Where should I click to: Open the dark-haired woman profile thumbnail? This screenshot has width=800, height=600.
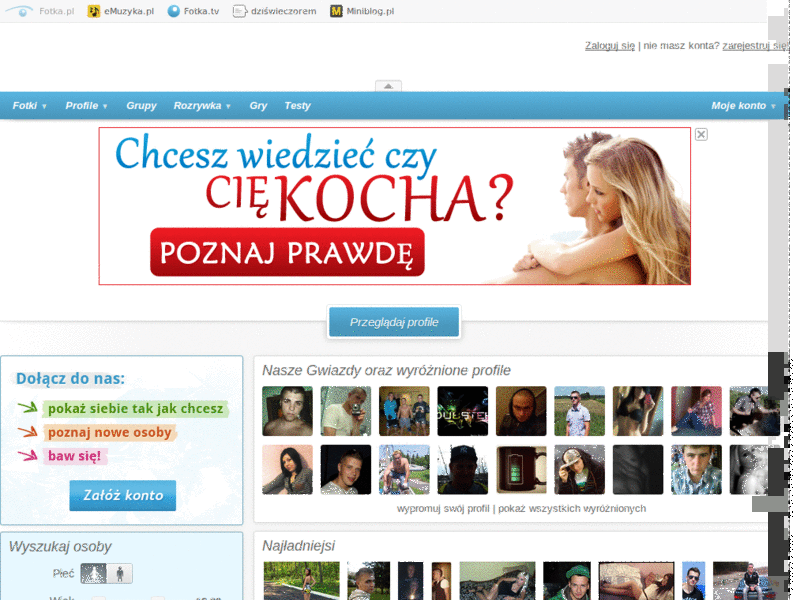(287, 469)
